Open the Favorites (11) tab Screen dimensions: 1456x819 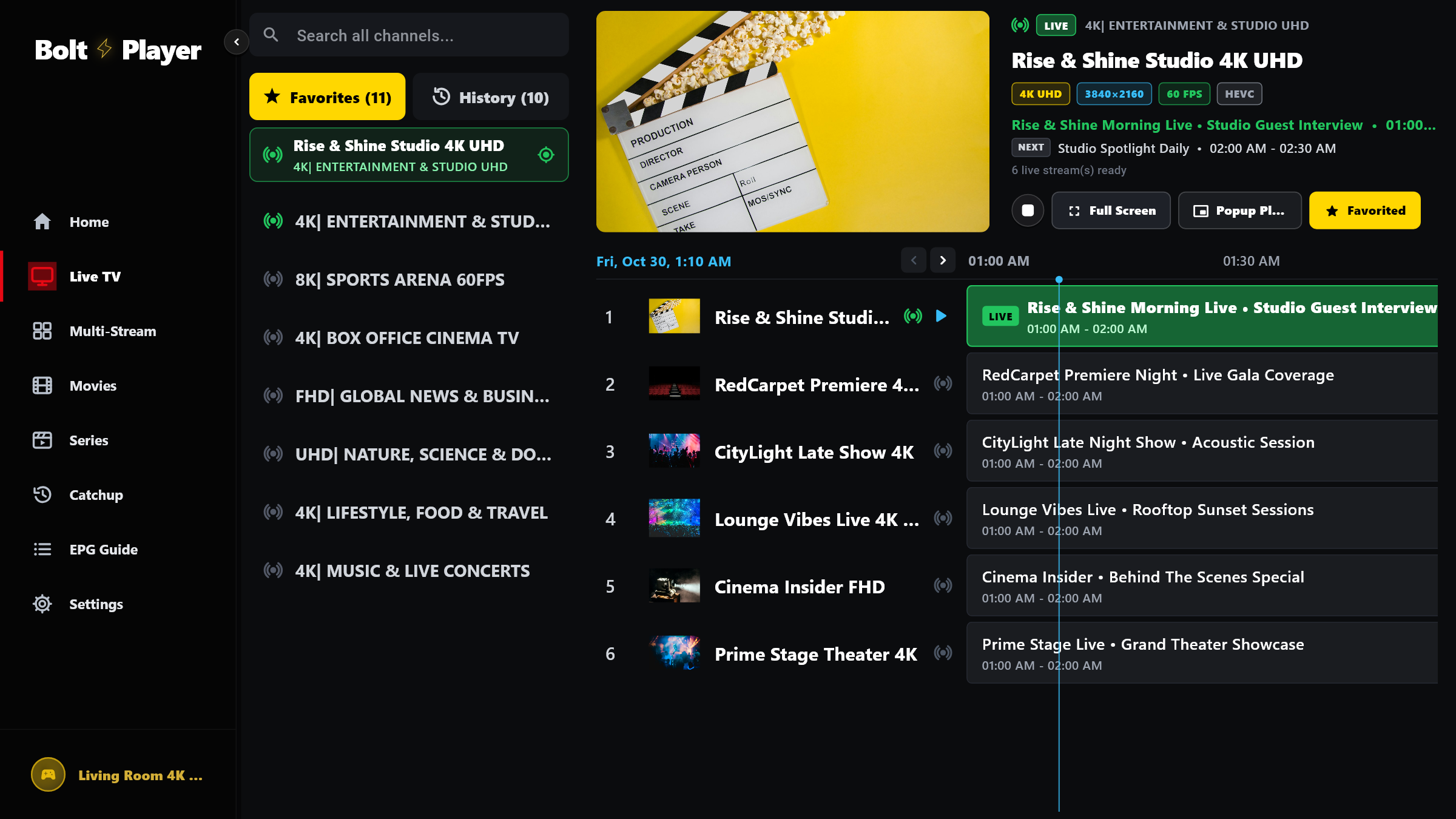point(327,97)
